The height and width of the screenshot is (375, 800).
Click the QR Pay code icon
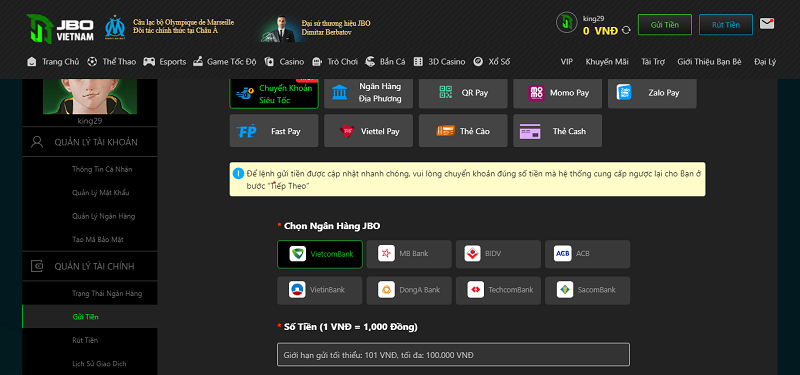tap(445, 92)
